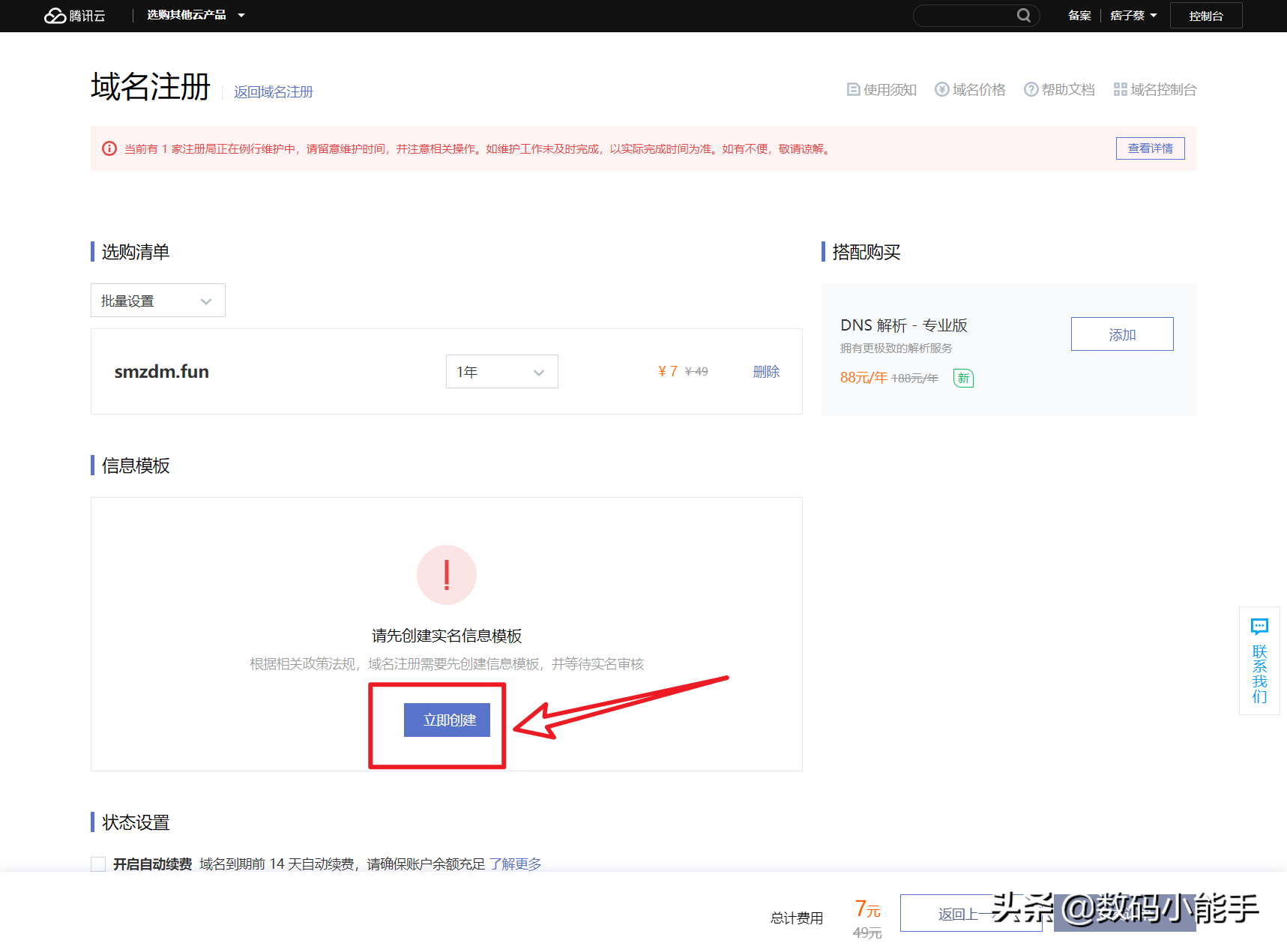This screenshot has height=952, width=1287.
Task: Open the 备案 menu item
Action: [1079, 15]
